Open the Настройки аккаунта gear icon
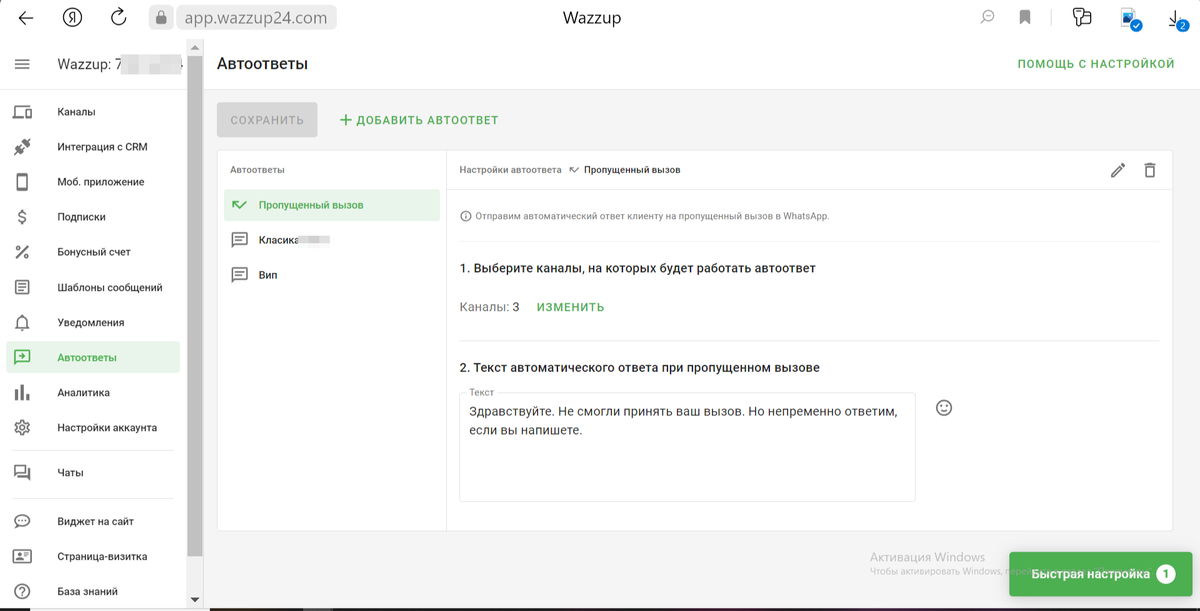Image resolution: width=1200 pixels, height=611 pixels. (22, 427)
